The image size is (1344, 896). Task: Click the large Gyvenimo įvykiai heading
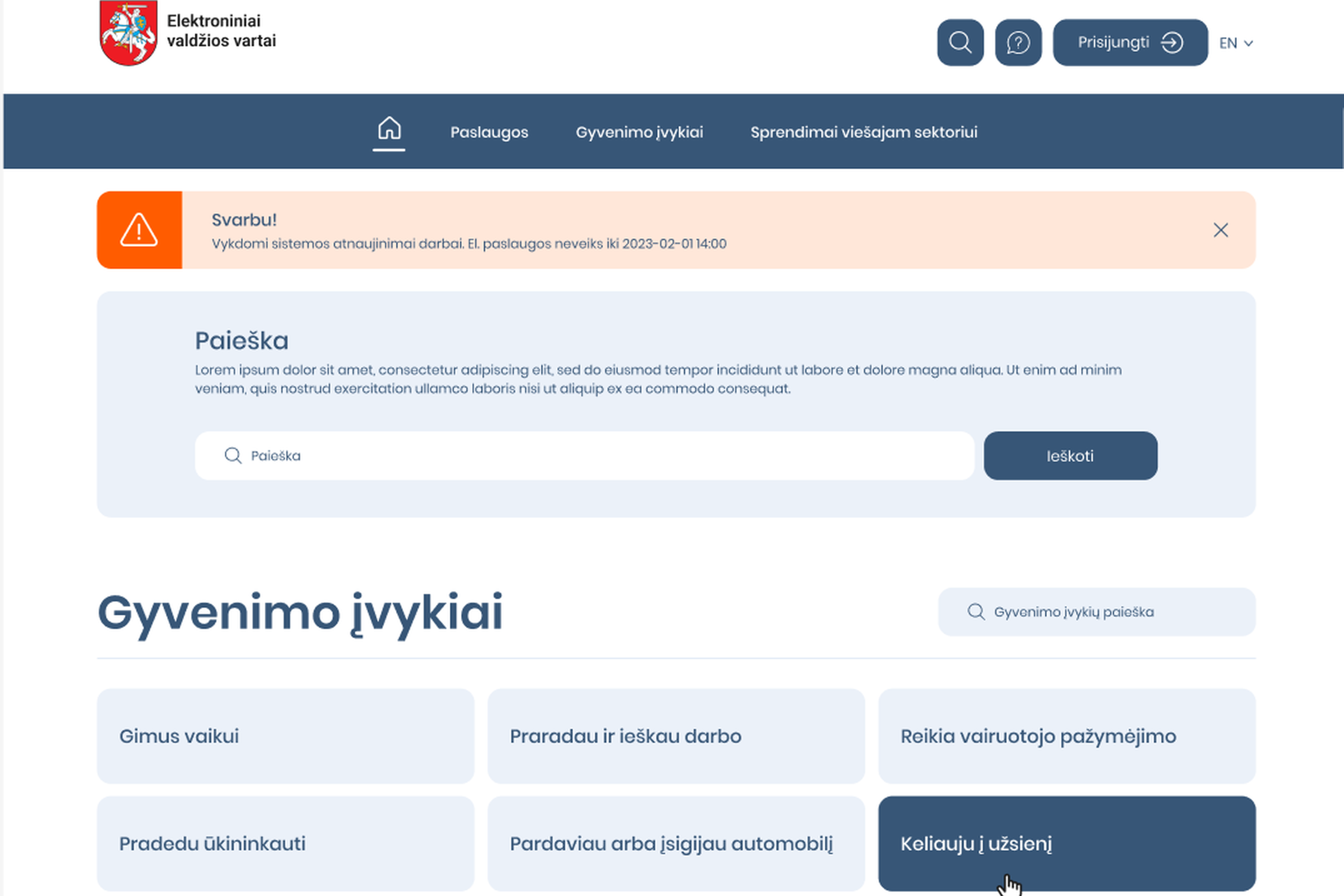(x=300, y=614)
